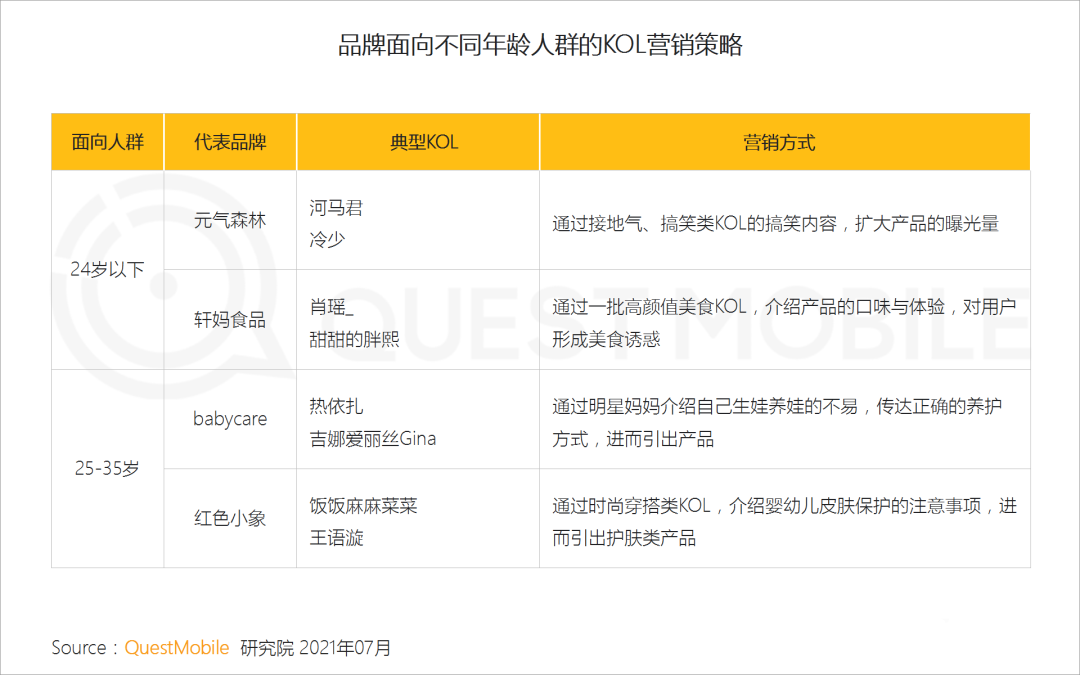
Task: Select the 红色小象 brand cell
Action: 230,518
